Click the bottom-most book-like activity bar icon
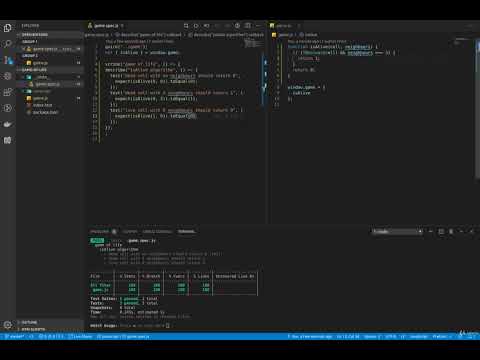The image size is (480, 360). coord(8,140)
